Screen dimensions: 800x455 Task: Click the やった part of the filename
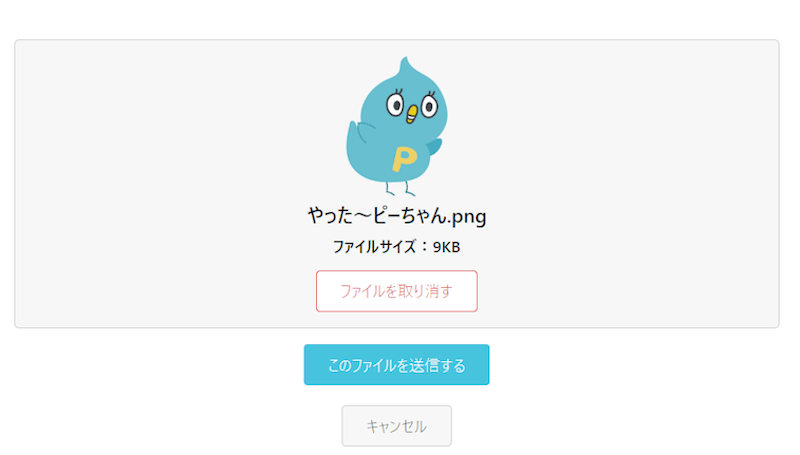331,216
